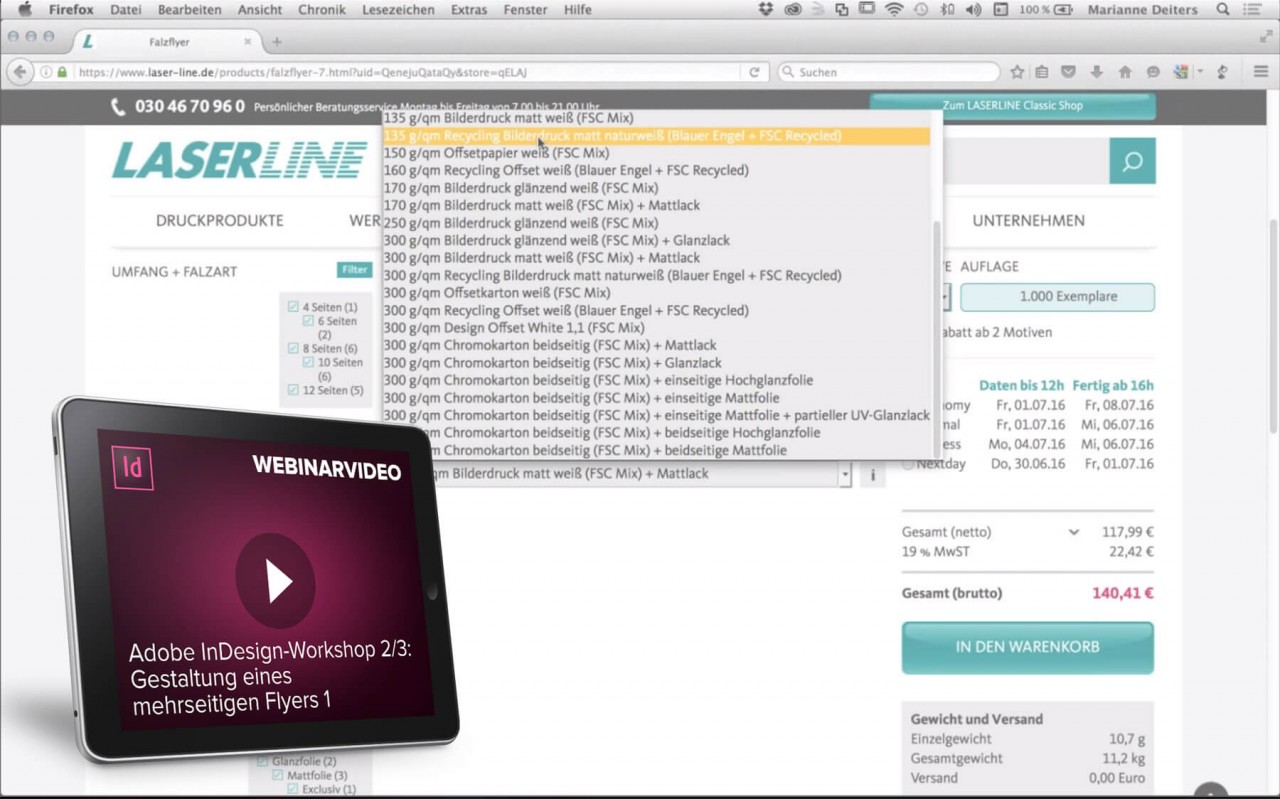Open the Firefox downloads arrow icon
This screenshot has height=799, width=1280.
click(1098, 72)
